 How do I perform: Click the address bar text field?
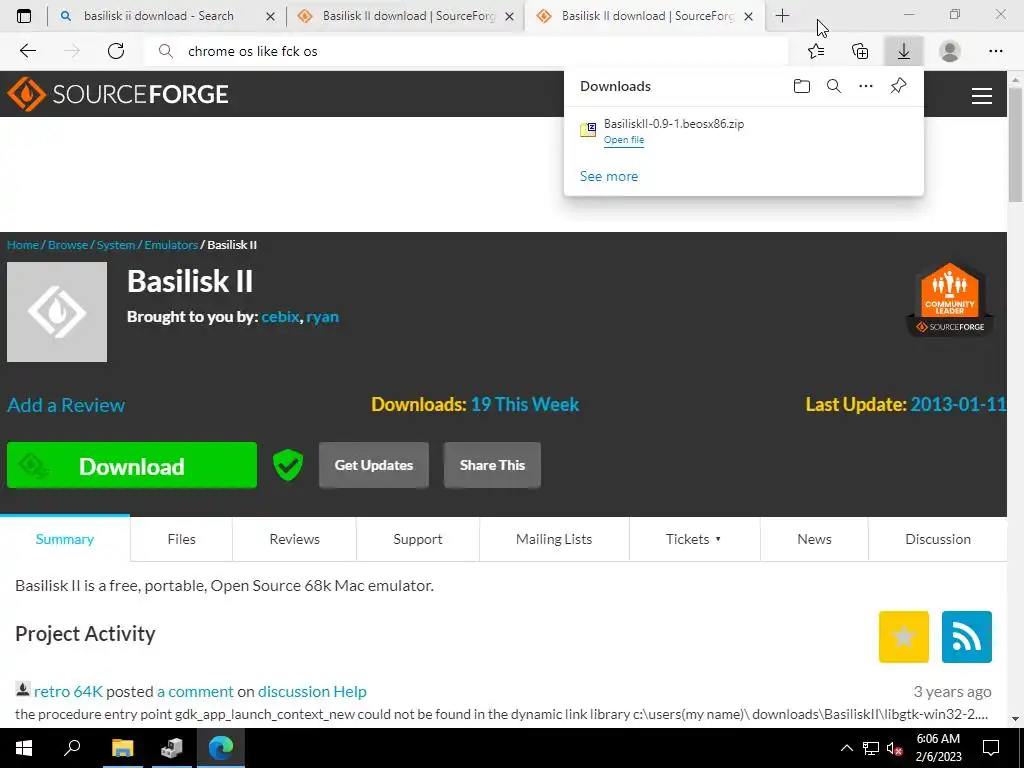pos(466,51)
